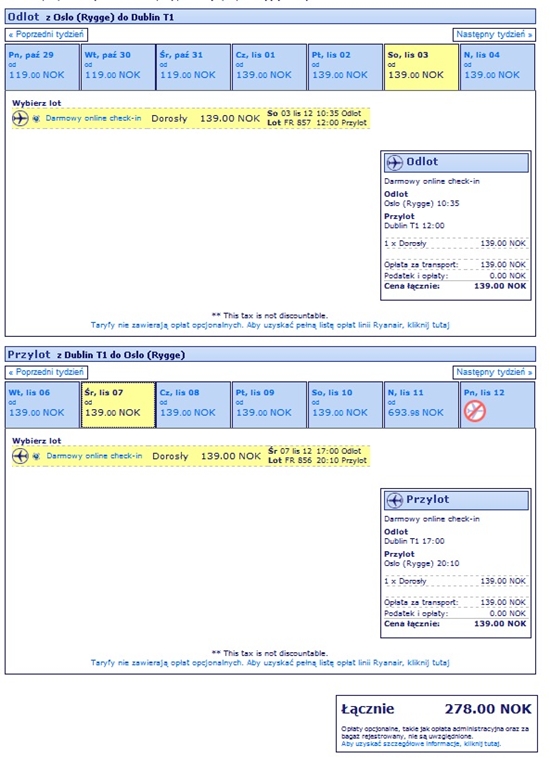Select the Wt, paź 30 departure date tab
Viewport: 550px width, 758px height.
[x=118, y=67]
